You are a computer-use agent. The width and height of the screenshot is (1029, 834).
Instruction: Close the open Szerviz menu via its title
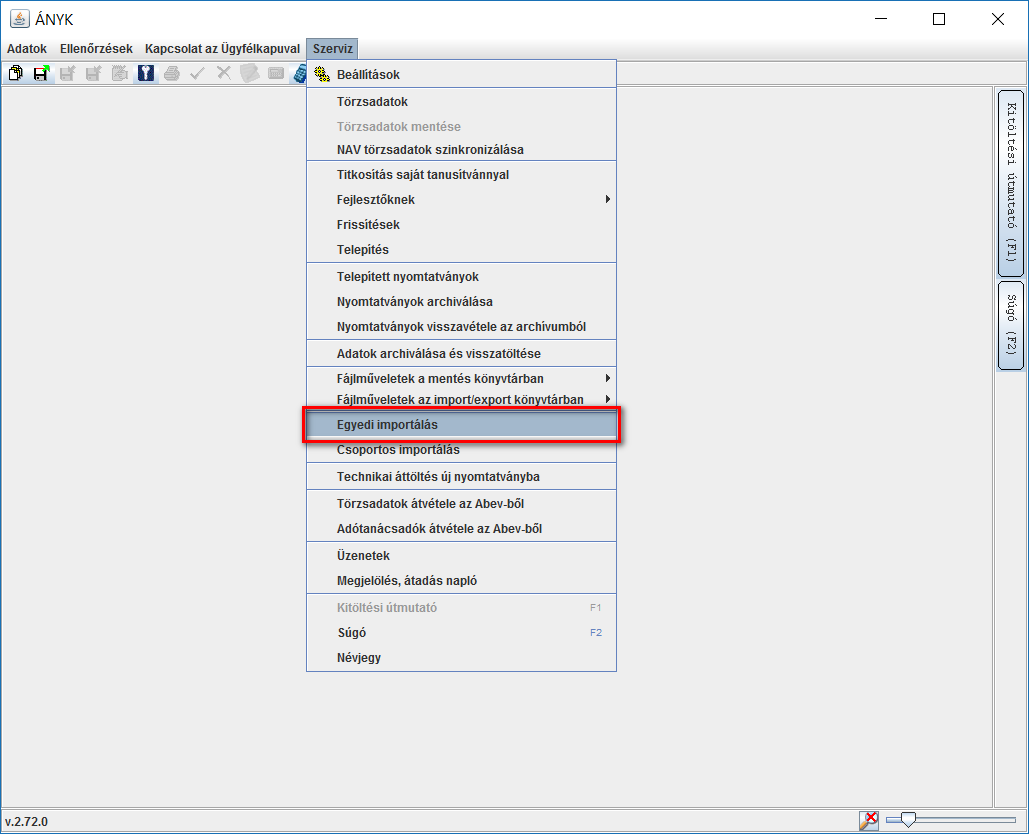click(x=333, y=49)
